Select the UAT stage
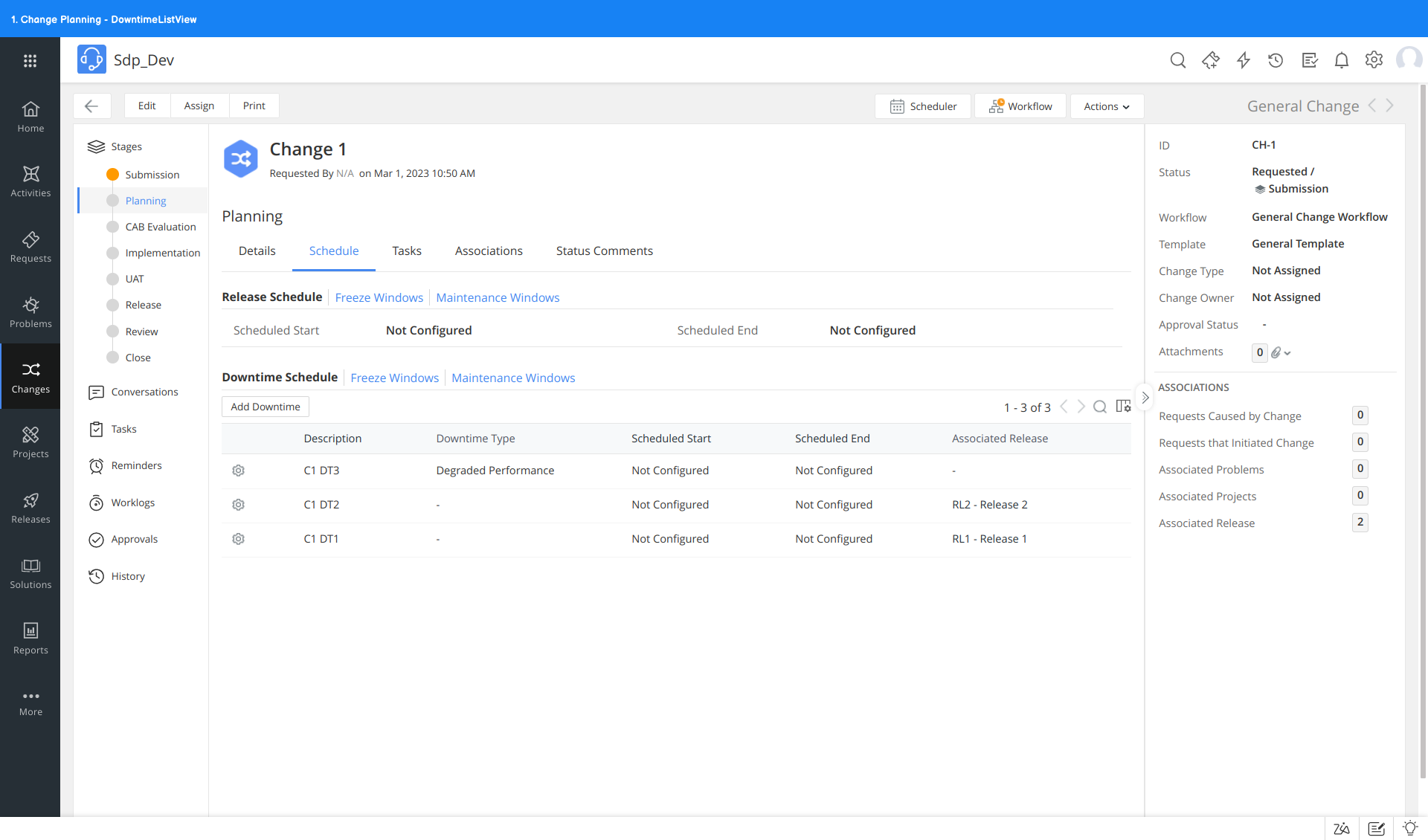The image size is (1428, 840). click(x=135, y=279)
